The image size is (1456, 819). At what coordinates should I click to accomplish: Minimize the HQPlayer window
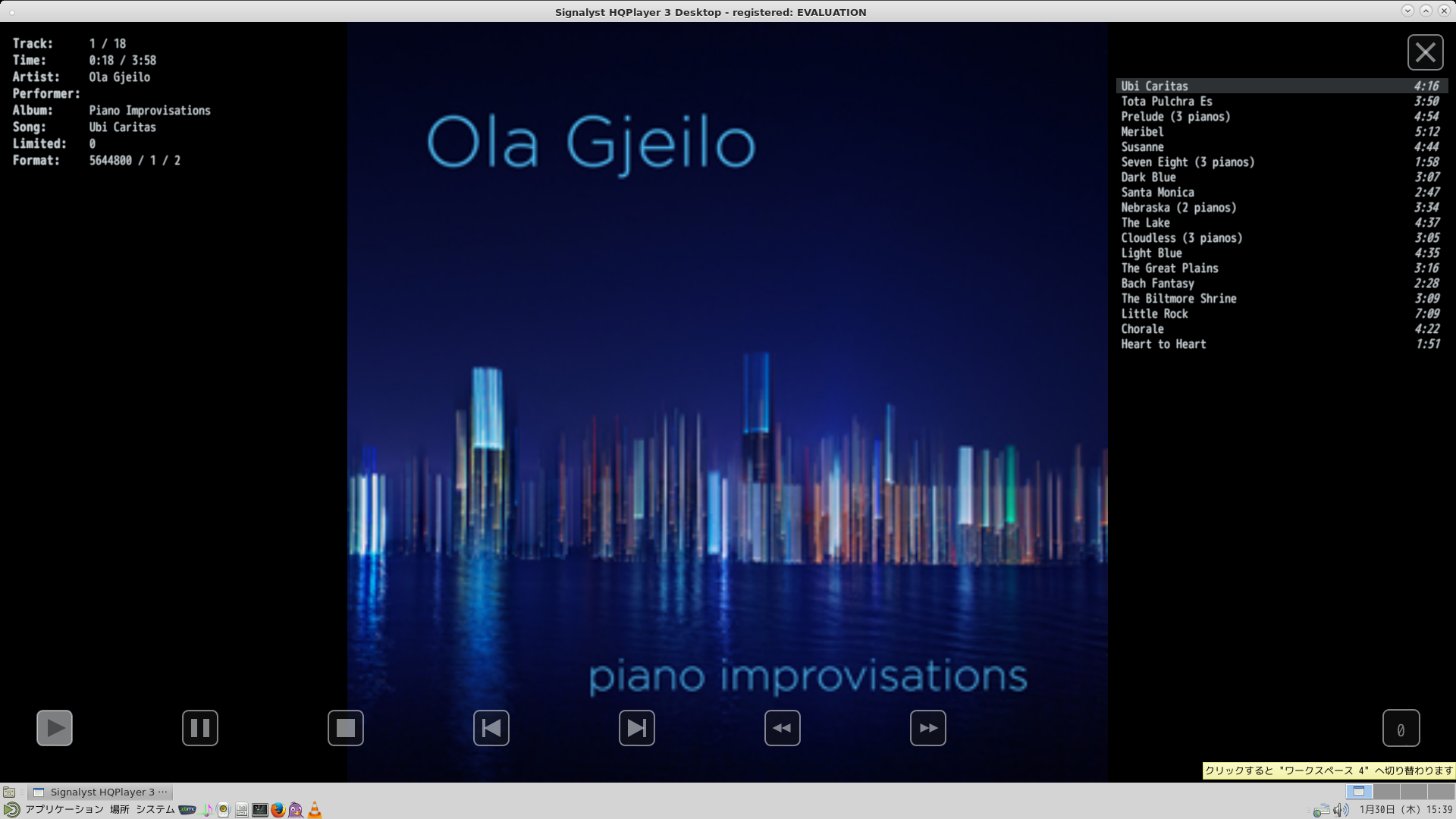pyautogui.click(x=1407, y=11)
